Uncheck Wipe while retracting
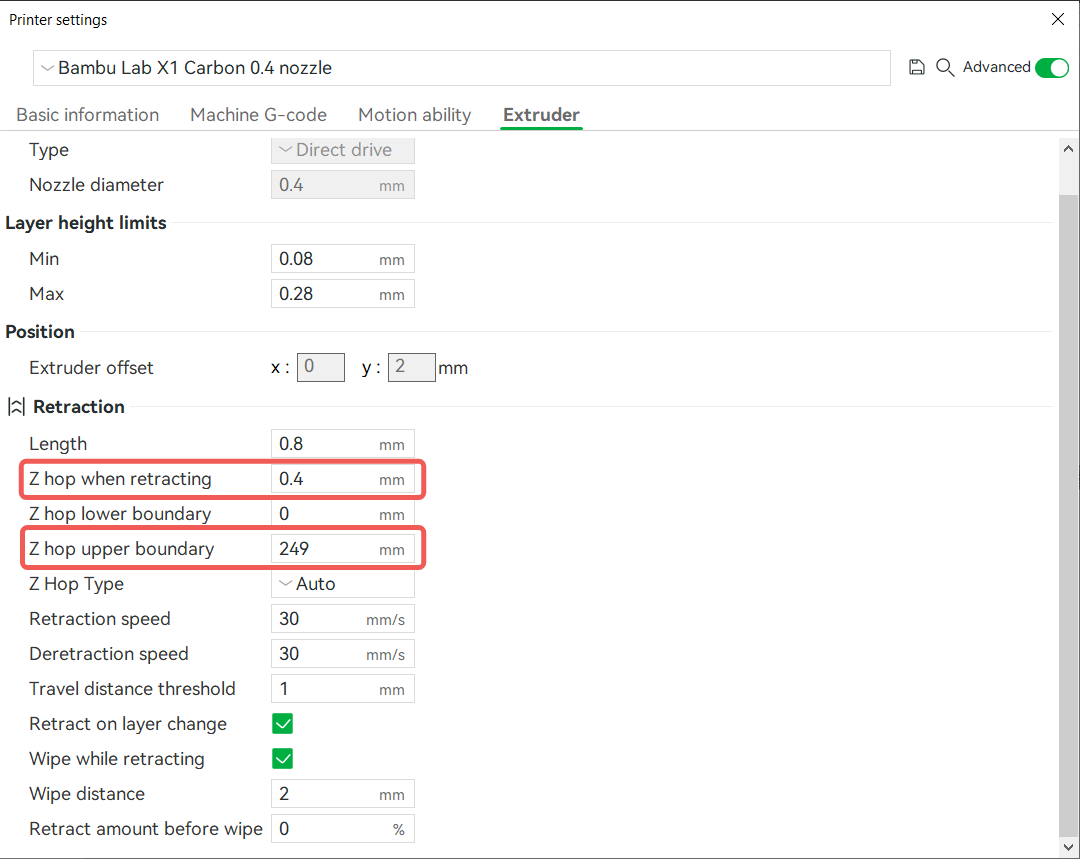 (282, 758)
